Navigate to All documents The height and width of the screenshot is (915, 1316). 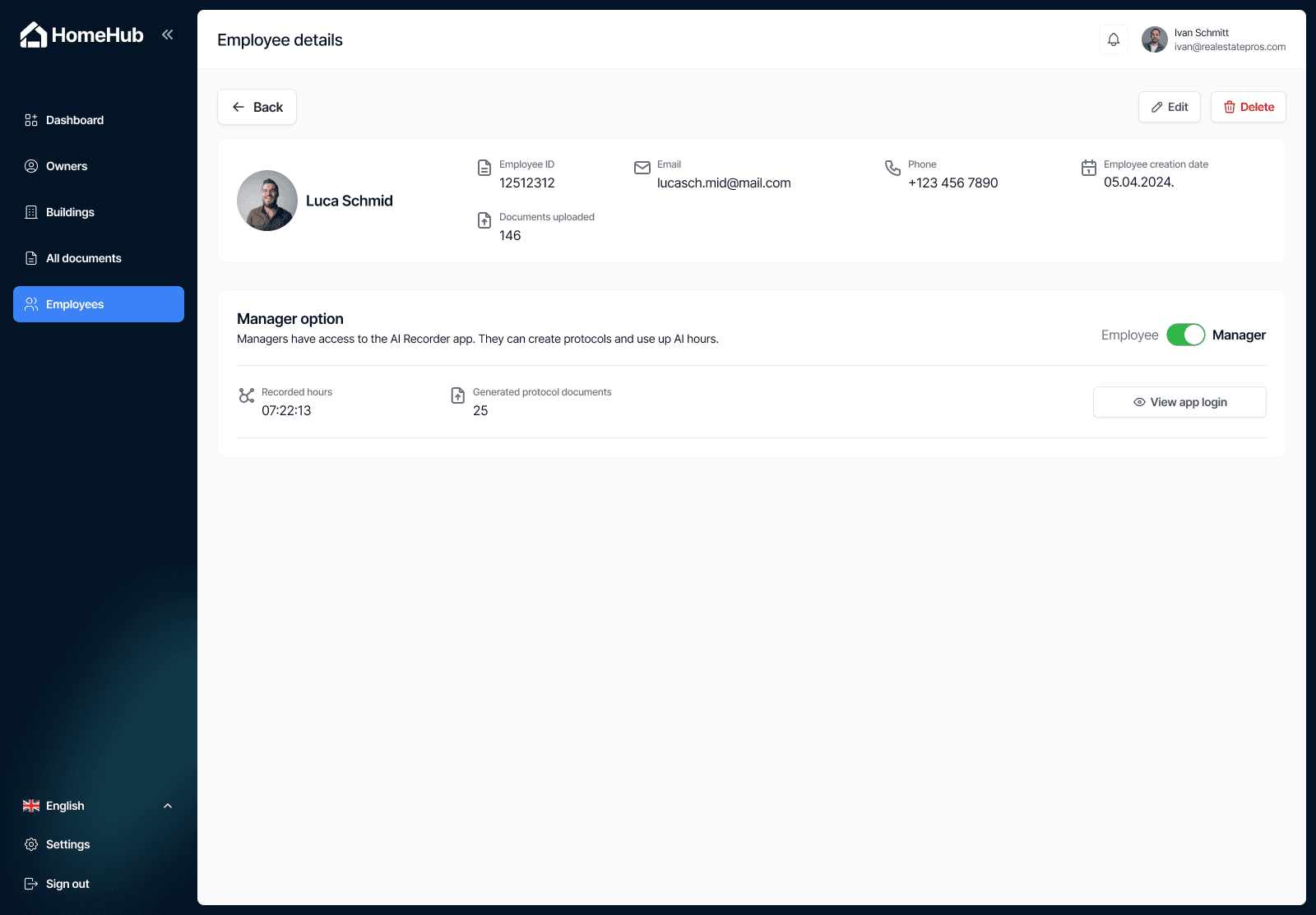point(99,258)
